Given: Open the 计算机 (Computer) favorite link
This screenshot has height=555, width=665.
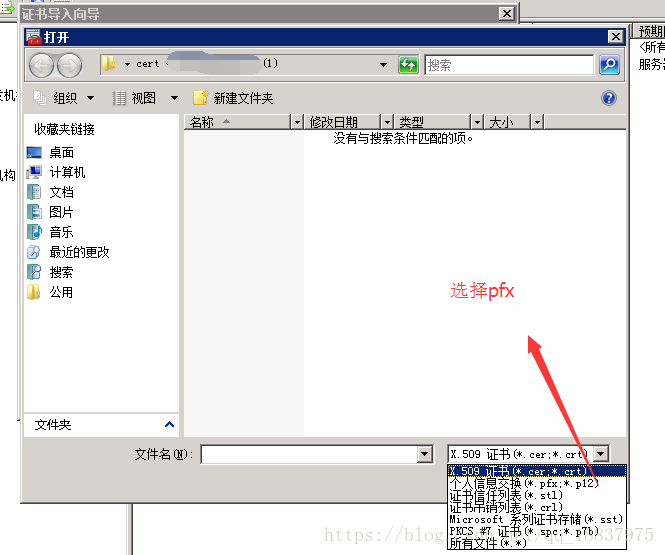Looking at the screenshot, I should pyautogui.click(x=67, y=172).
